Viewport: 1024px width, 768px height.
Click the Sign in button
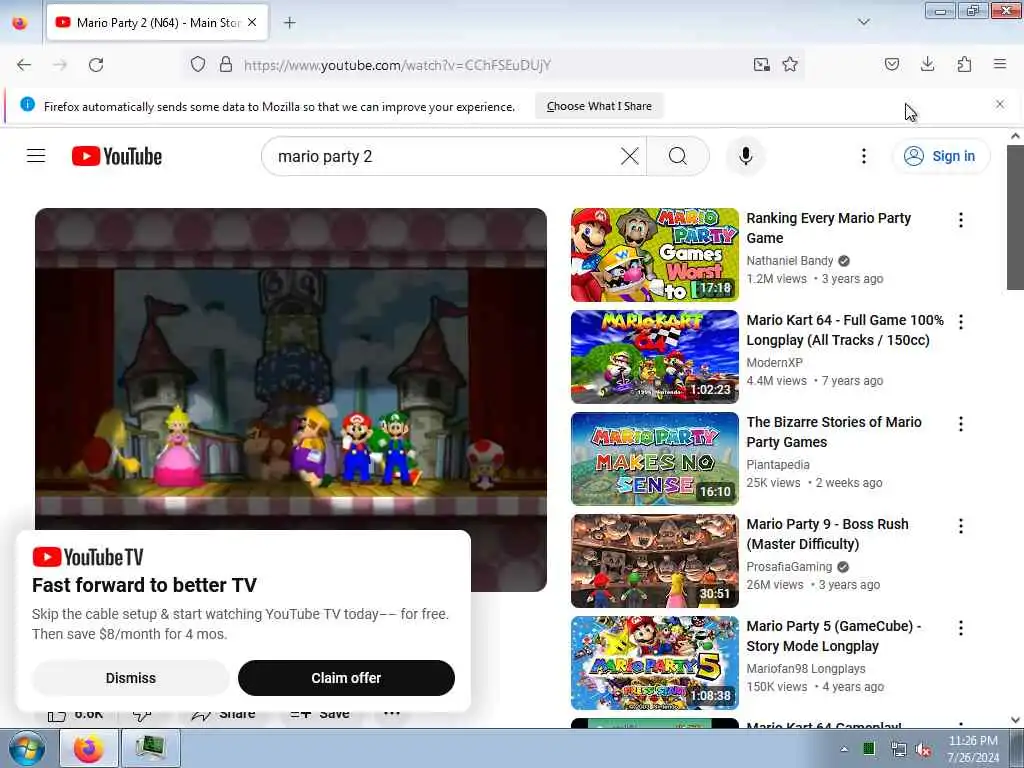[940, 156]
